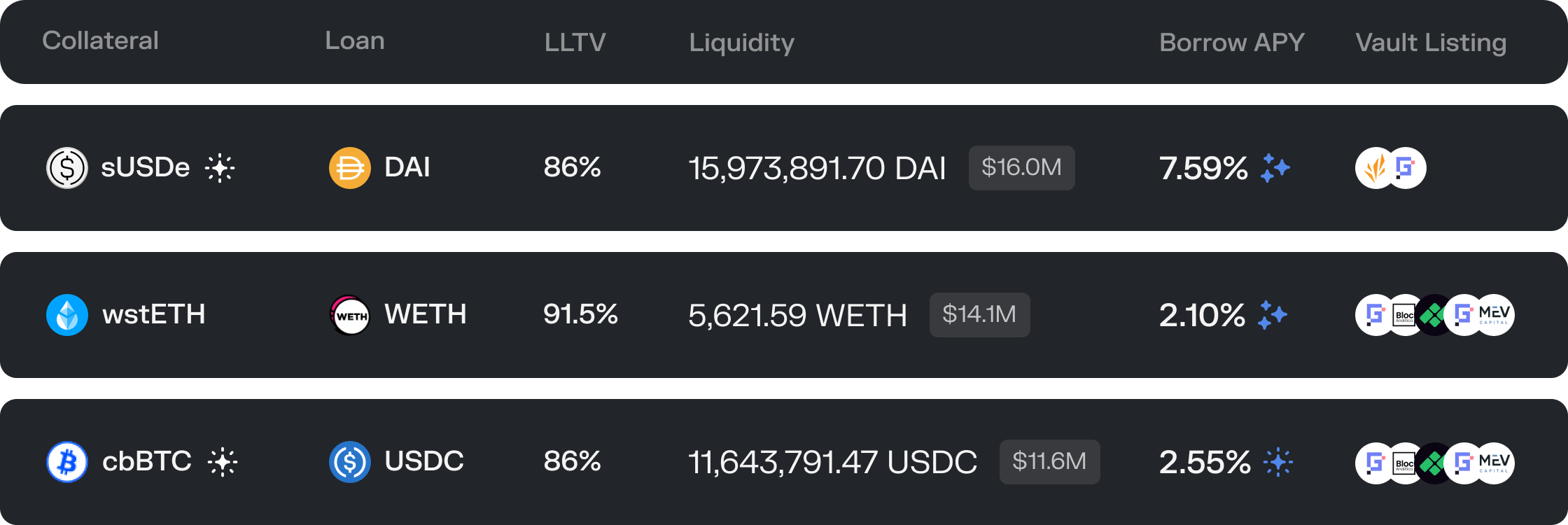Click the blue USDC loan token icon
1568x525 pixels.
tap(350, 462)
